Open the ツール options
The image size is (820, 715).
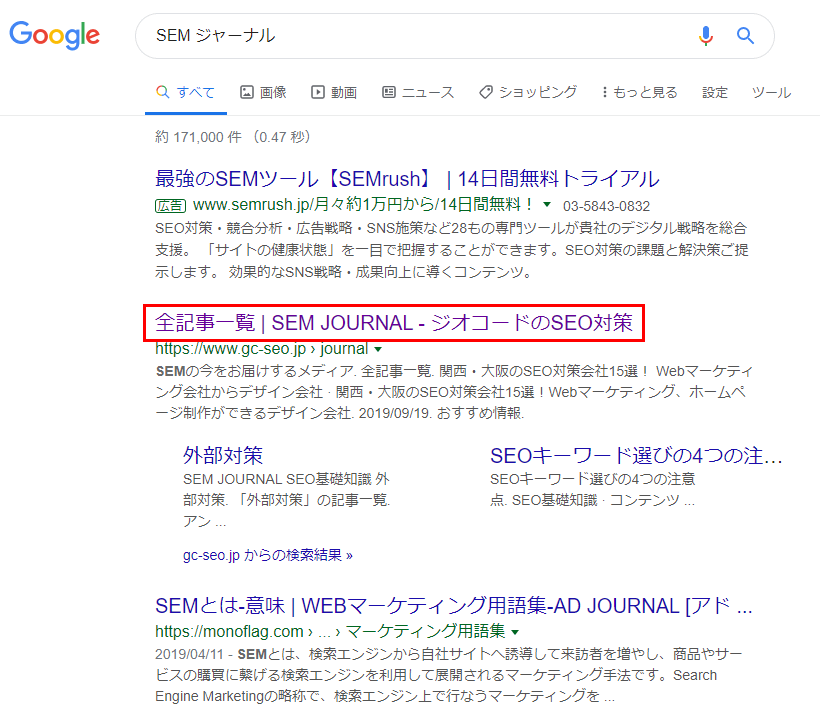(x=771, y=93)
